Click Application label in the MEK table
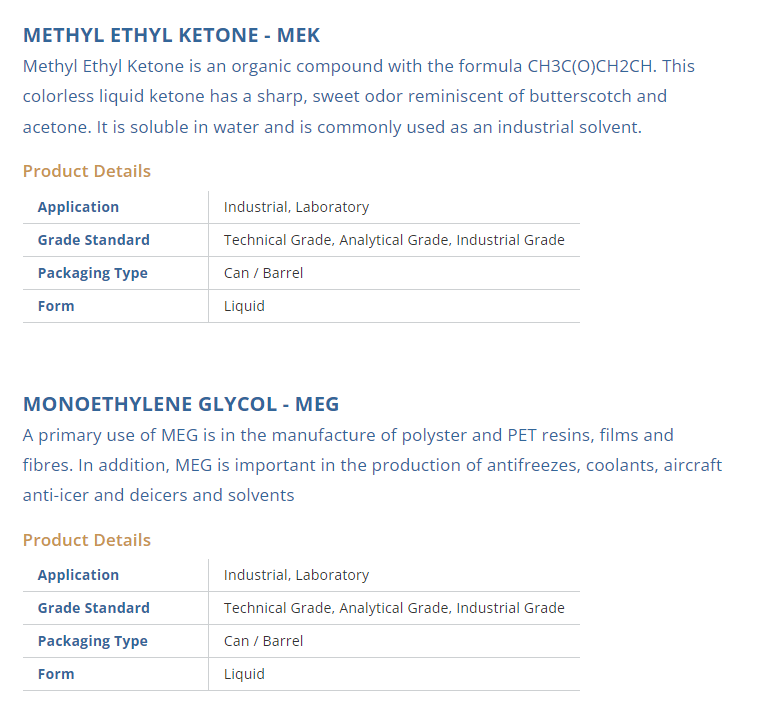 pos(78,207)
